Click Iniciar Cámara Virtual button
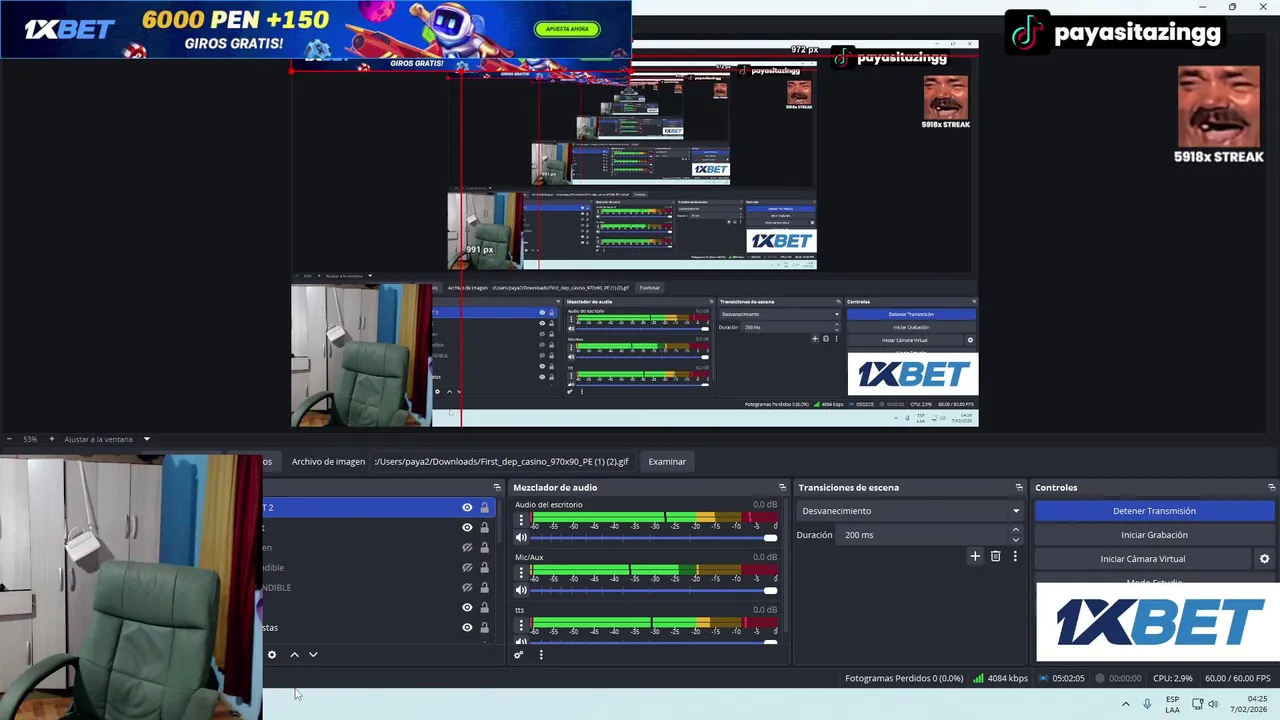This screenshot has height=720, width=1280. pos(1143,559)
